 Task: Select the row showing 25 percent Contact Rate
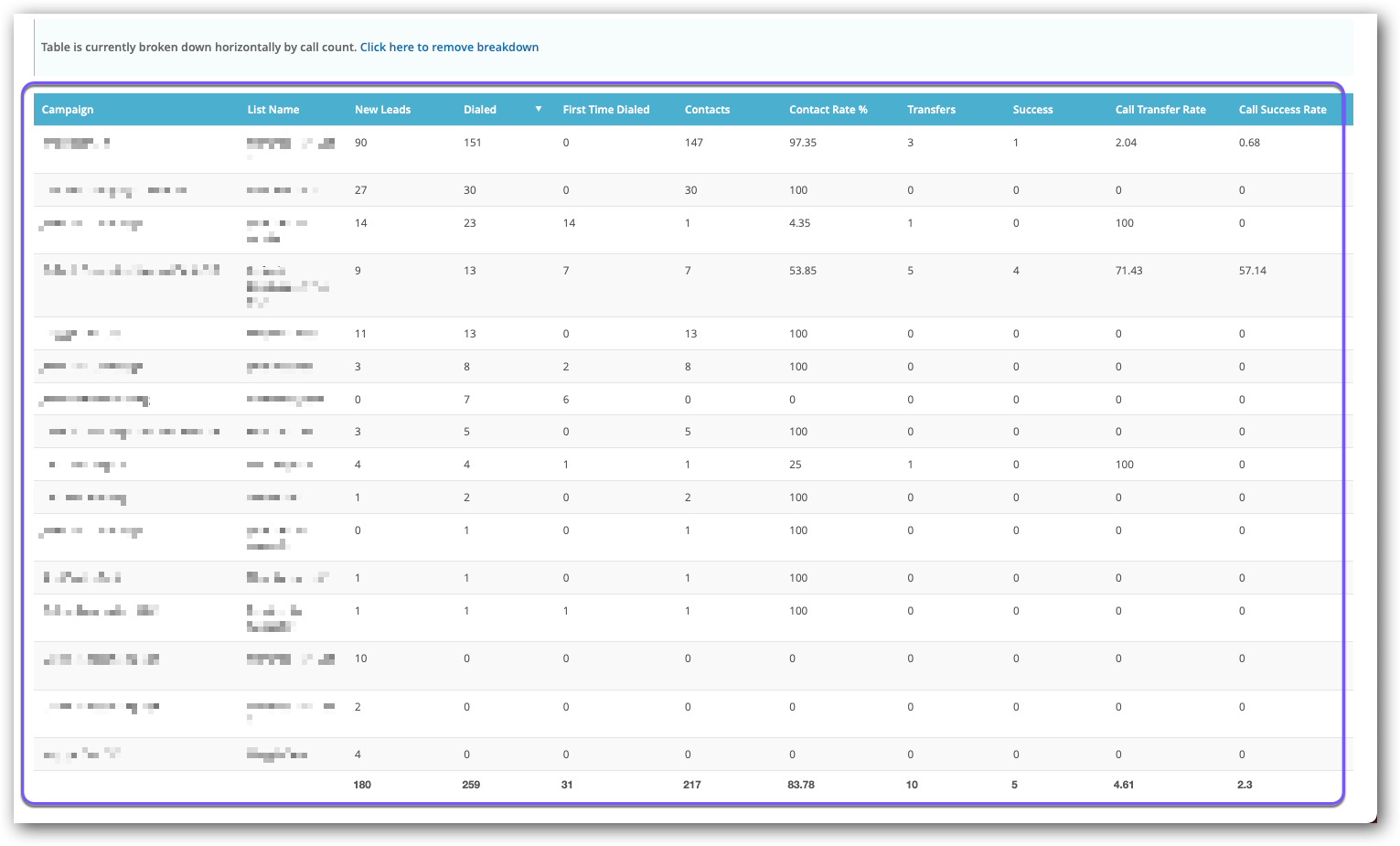640,464
